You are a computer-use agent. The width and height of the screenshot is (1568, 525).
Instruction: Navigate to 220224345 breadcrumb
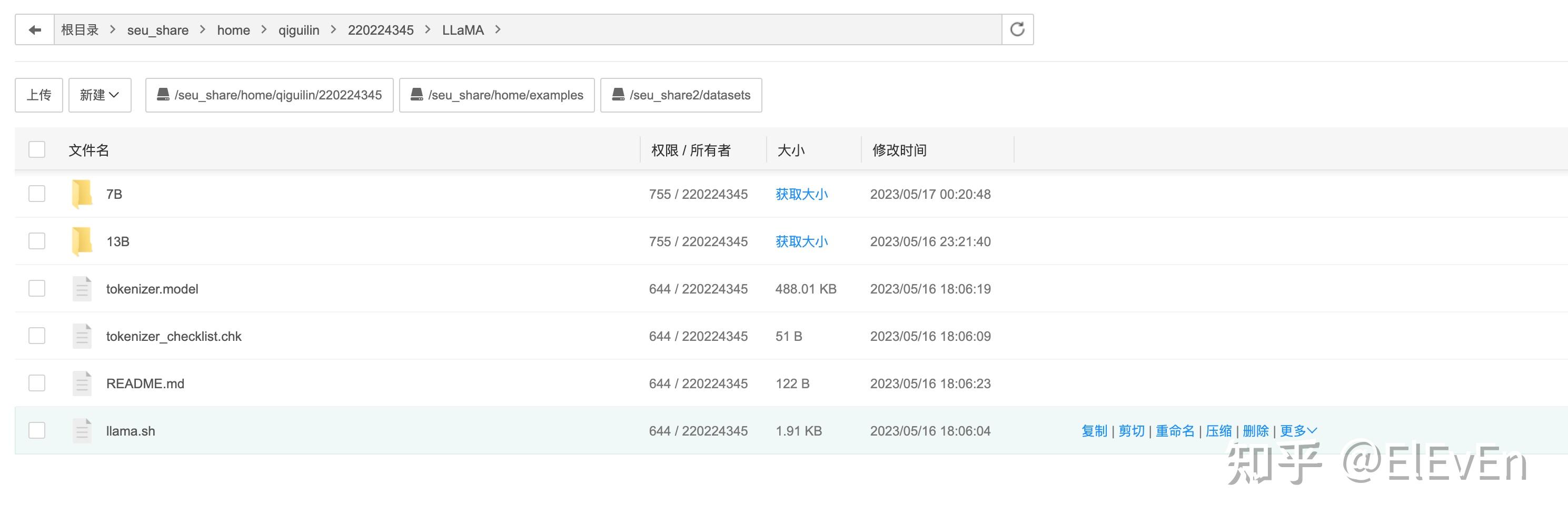[381, 30]
